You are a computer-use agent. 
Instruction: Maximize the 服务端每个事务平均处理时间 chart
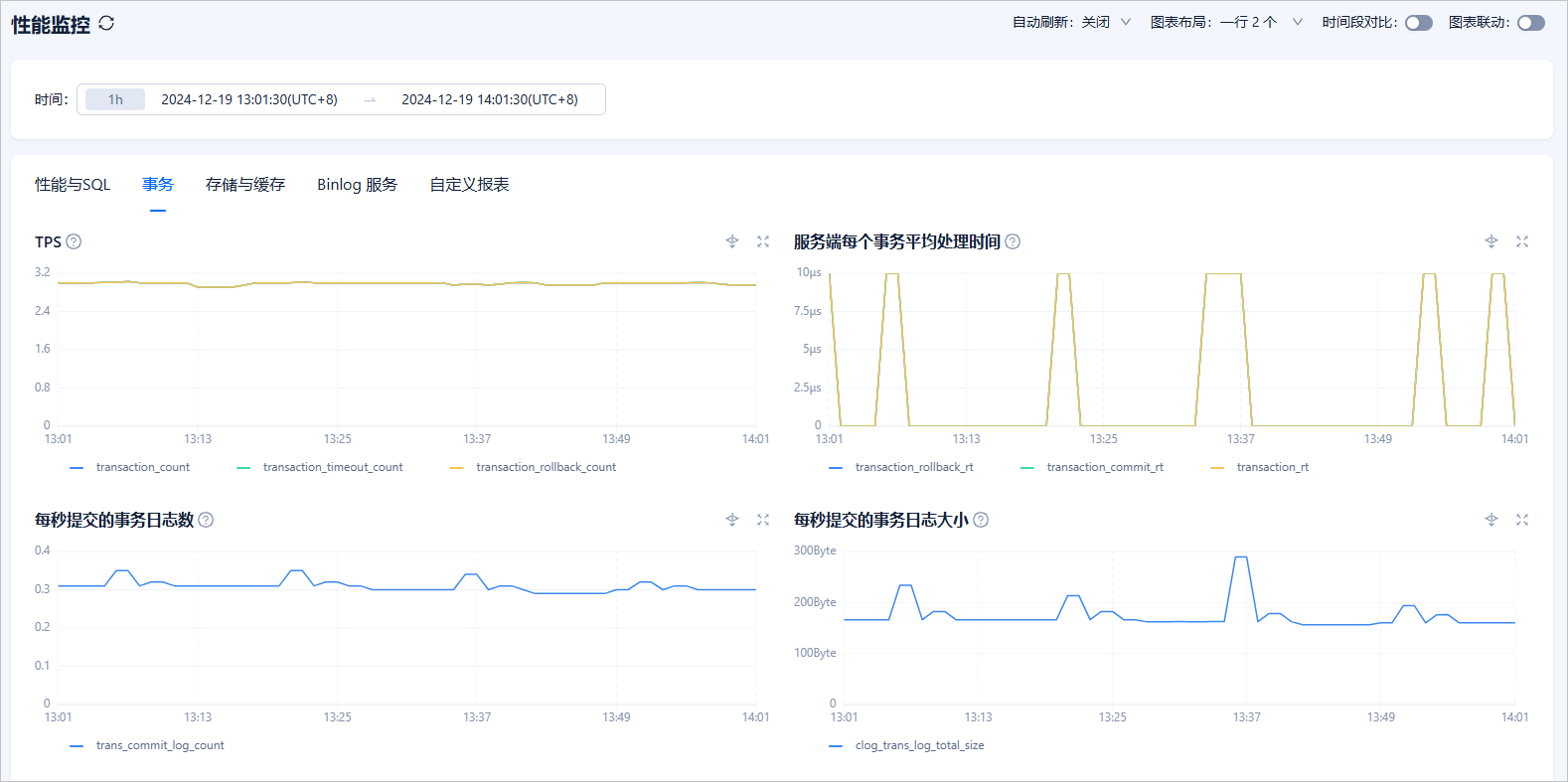(x=1522, y=241)
